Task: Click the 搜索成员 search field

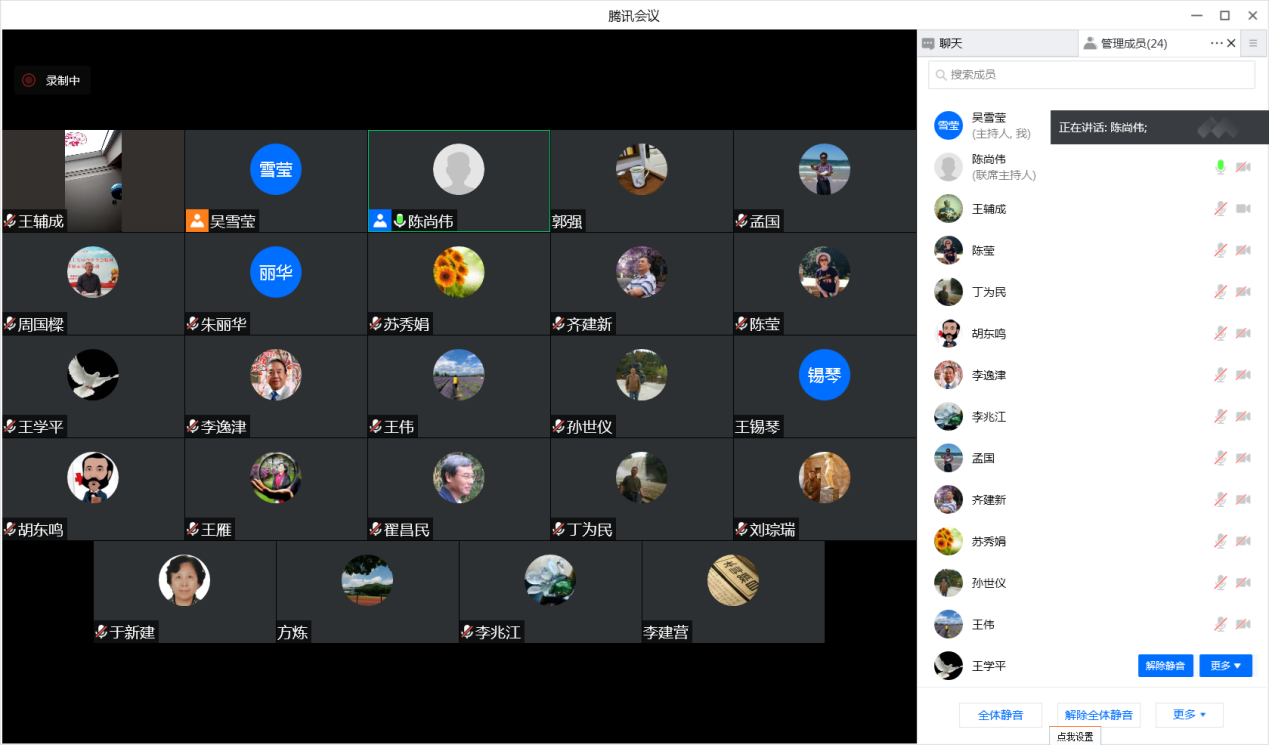Action: pos(1091,74)
